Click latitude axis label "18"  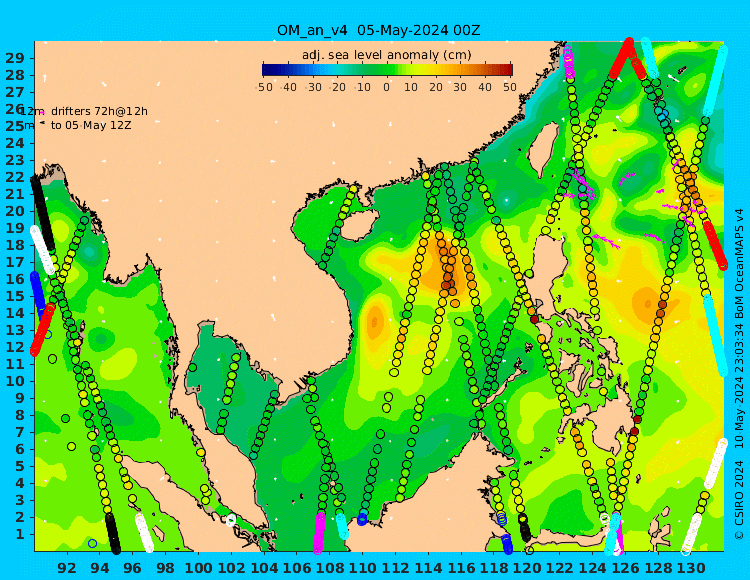click(x=14, y=245)
